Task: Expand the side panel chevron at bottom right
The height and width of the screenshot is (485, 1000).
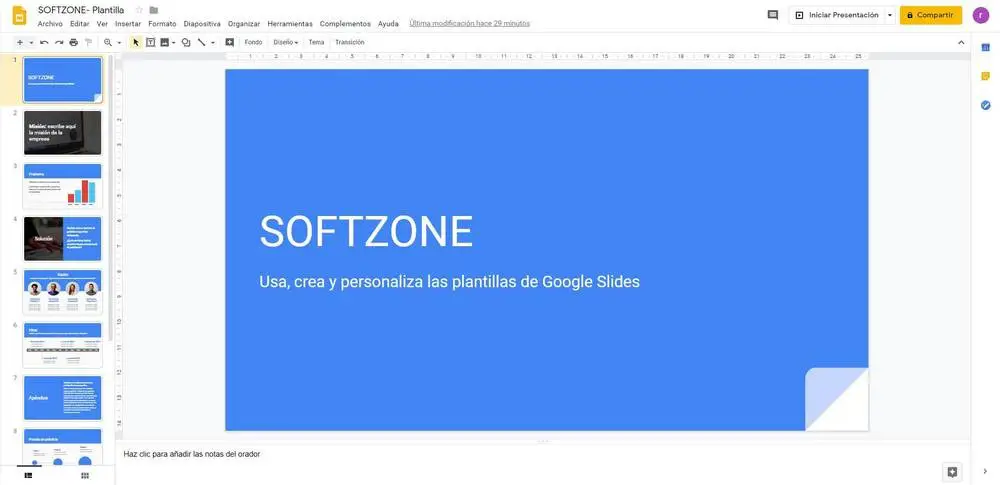Action: [x=985, y=472]
